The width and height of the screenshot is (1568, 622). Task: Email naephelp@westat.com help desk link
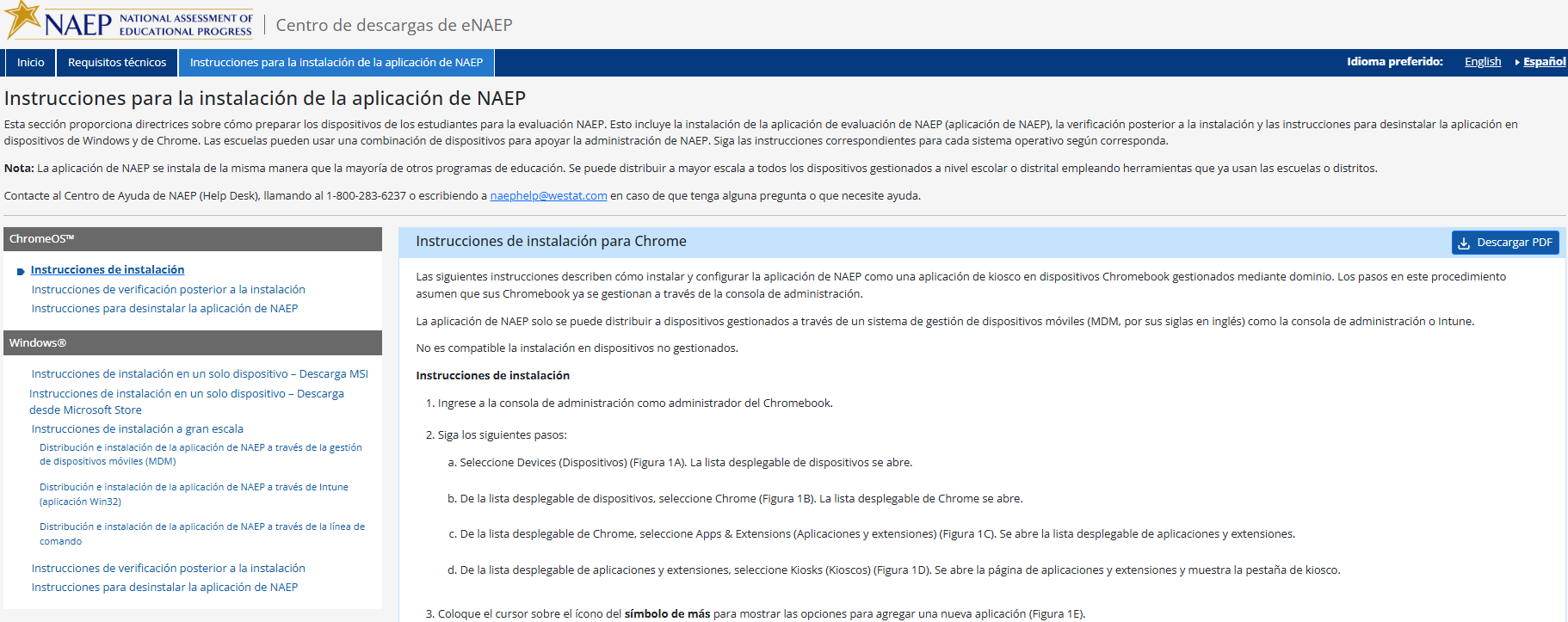click(549, 196)
